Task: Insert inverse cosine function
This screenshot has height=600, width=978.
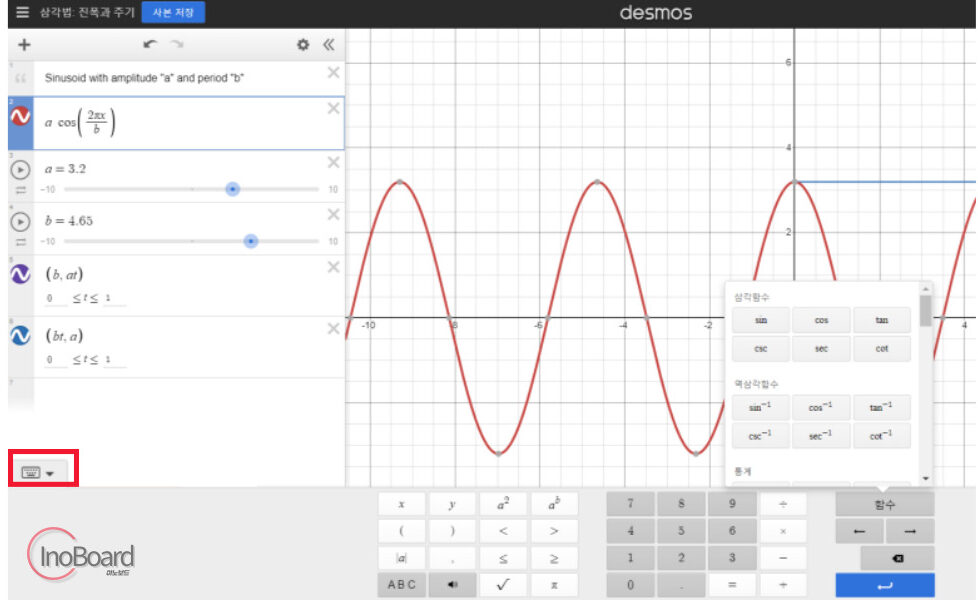Action: pos(821,407)
